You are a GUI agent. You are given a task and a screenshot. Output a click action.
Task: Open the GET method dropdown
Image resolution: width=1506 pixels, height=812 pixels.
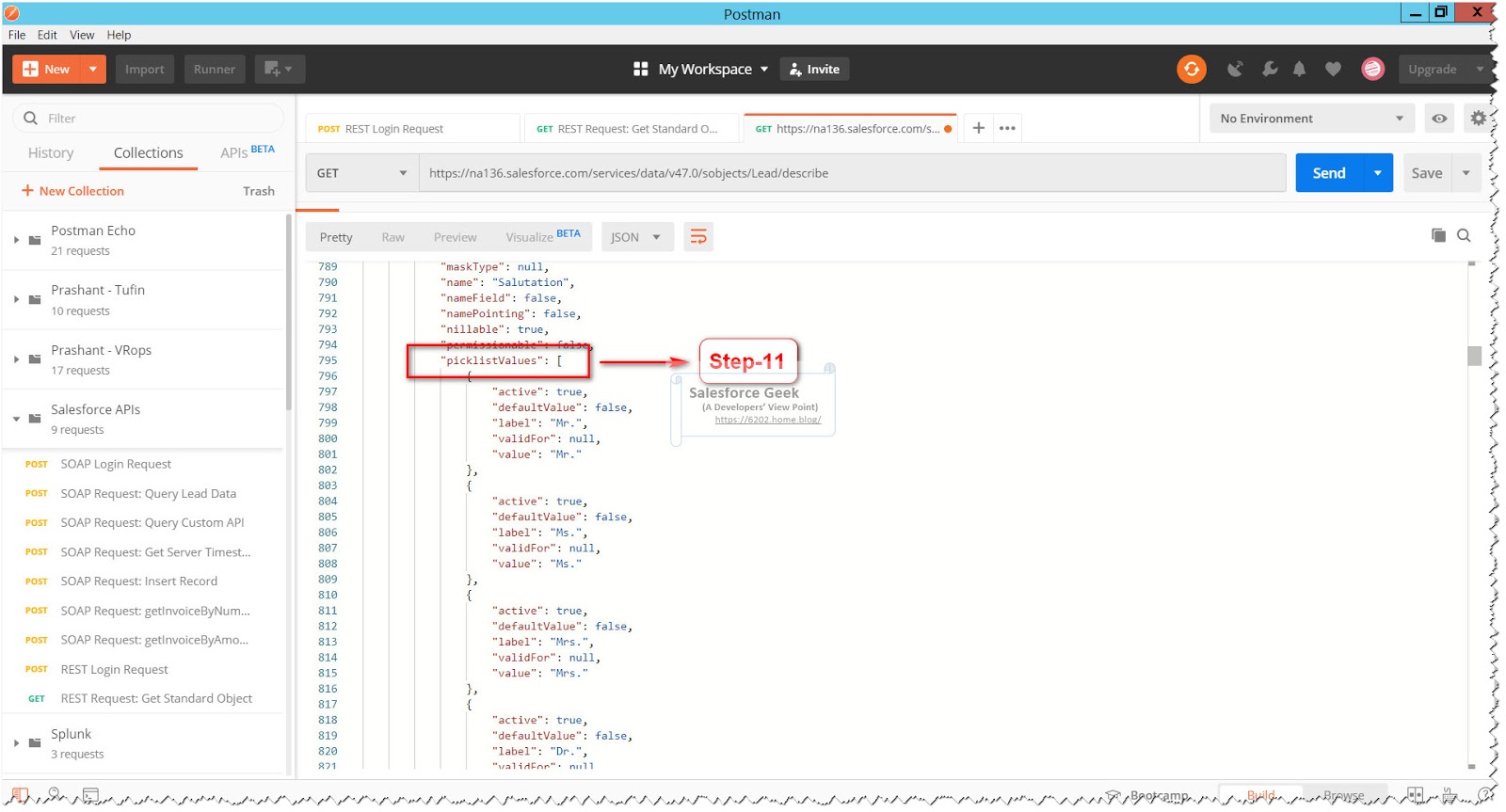(362, 173)
